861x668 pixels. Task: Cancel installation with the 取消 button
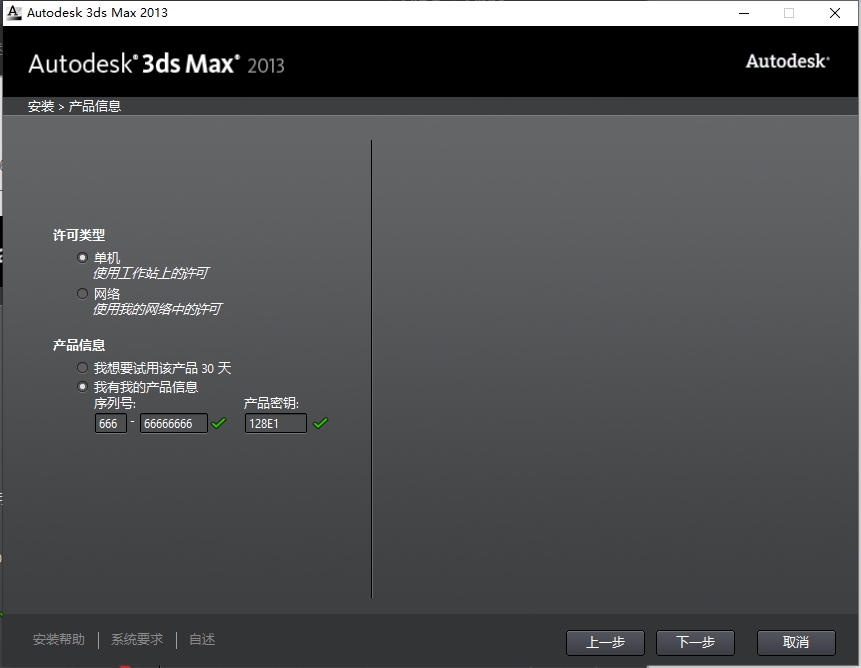(796, 642)
